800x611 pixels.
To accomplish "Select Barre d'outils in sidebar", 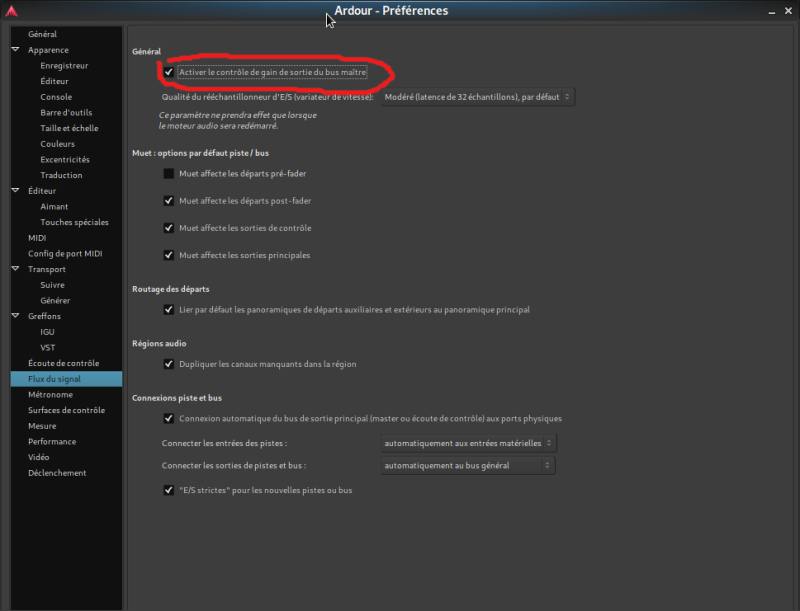I will (66, 112).
